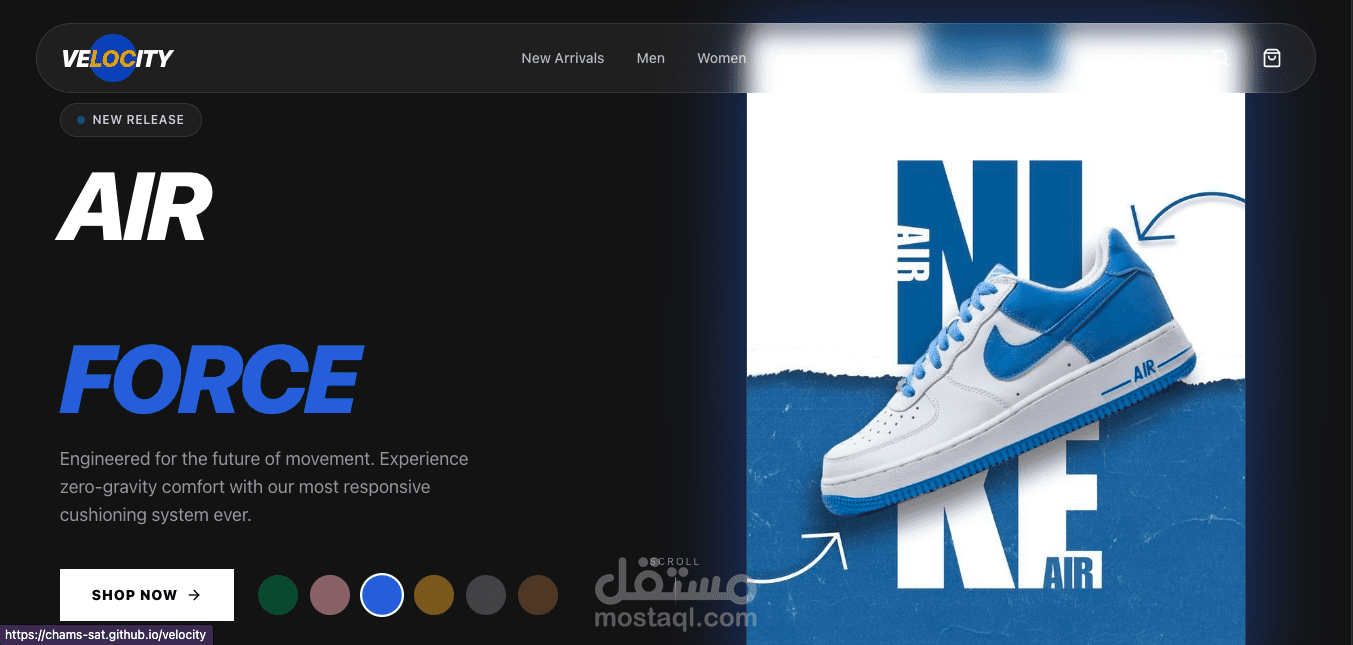The width and height of the screenshot is (1353, 645).
Task: Click the Scroll indicator label
Action: click(675, 562)
